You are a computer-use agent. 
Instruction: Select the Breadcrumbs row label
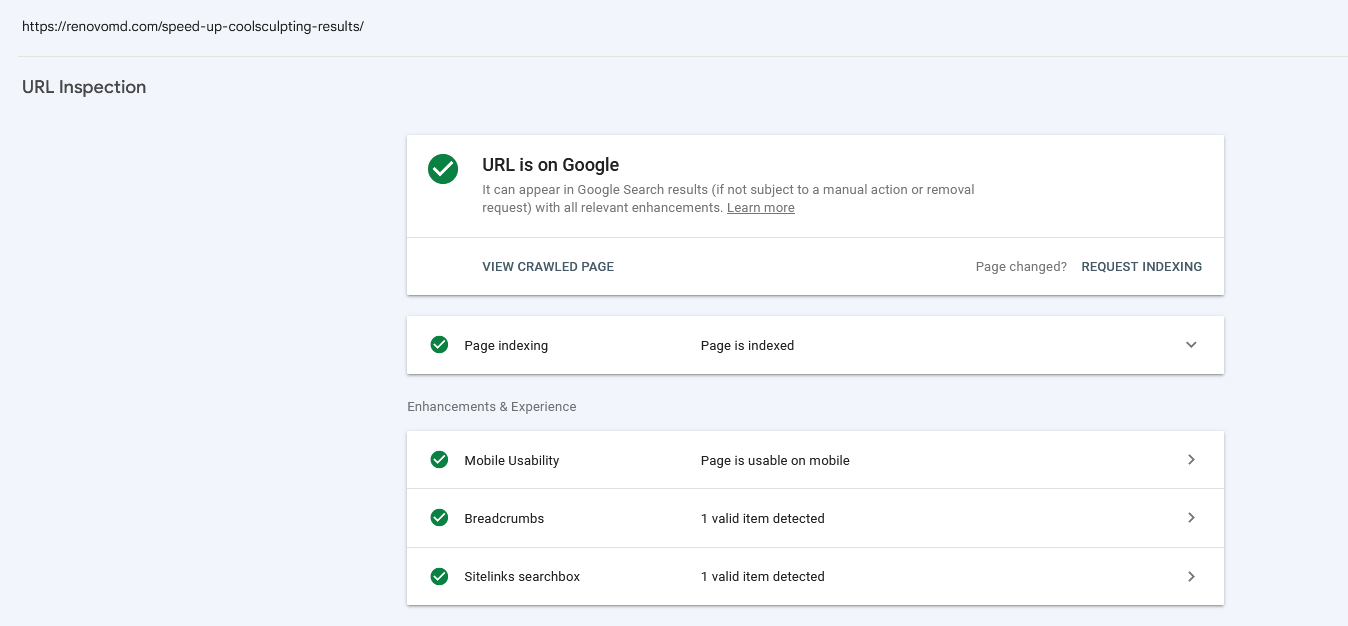pyautogui.click(x=504, y=519)
